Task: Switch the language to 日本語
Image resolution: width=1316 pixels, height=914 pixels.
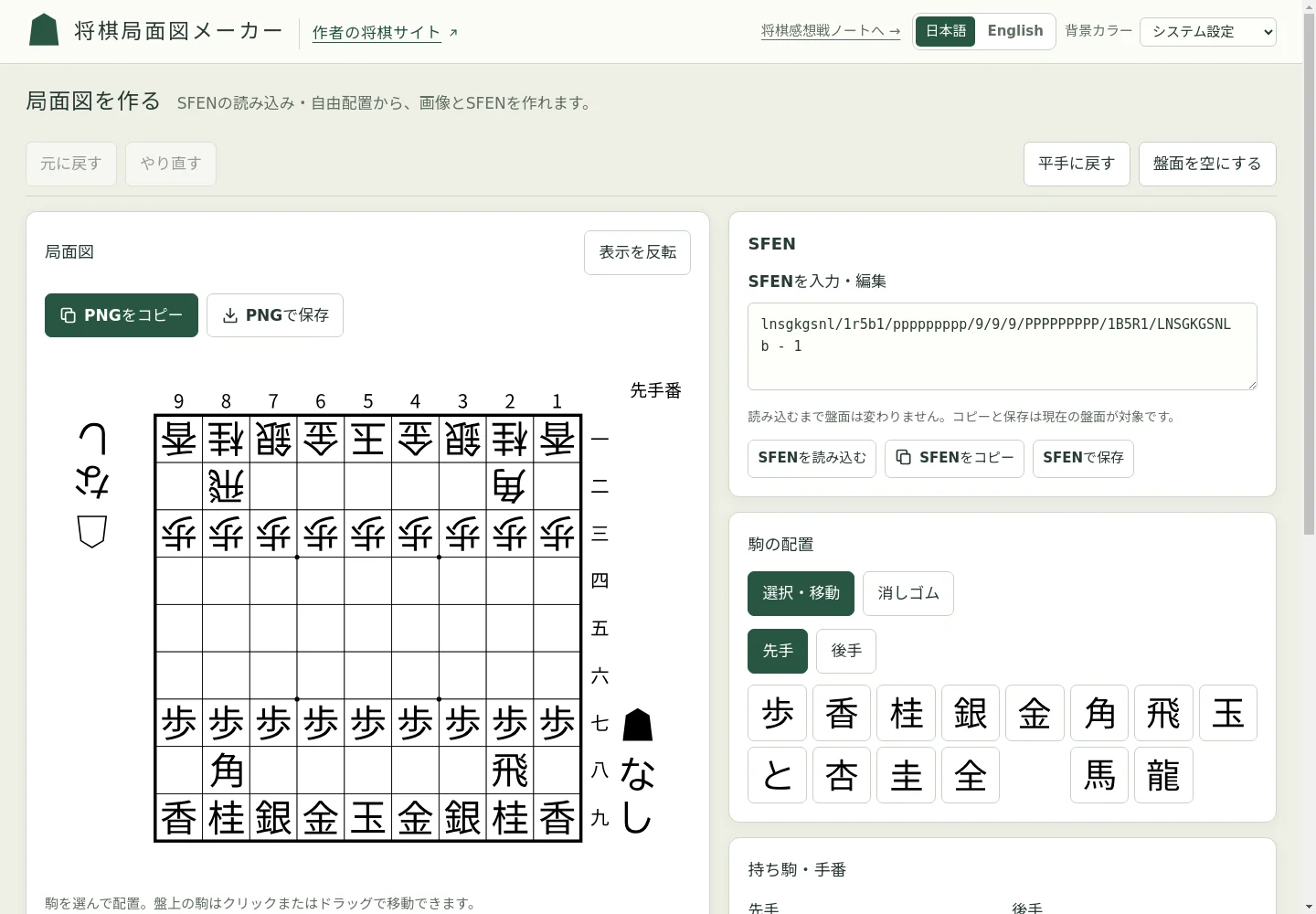Action: click(x=946, y=31)
